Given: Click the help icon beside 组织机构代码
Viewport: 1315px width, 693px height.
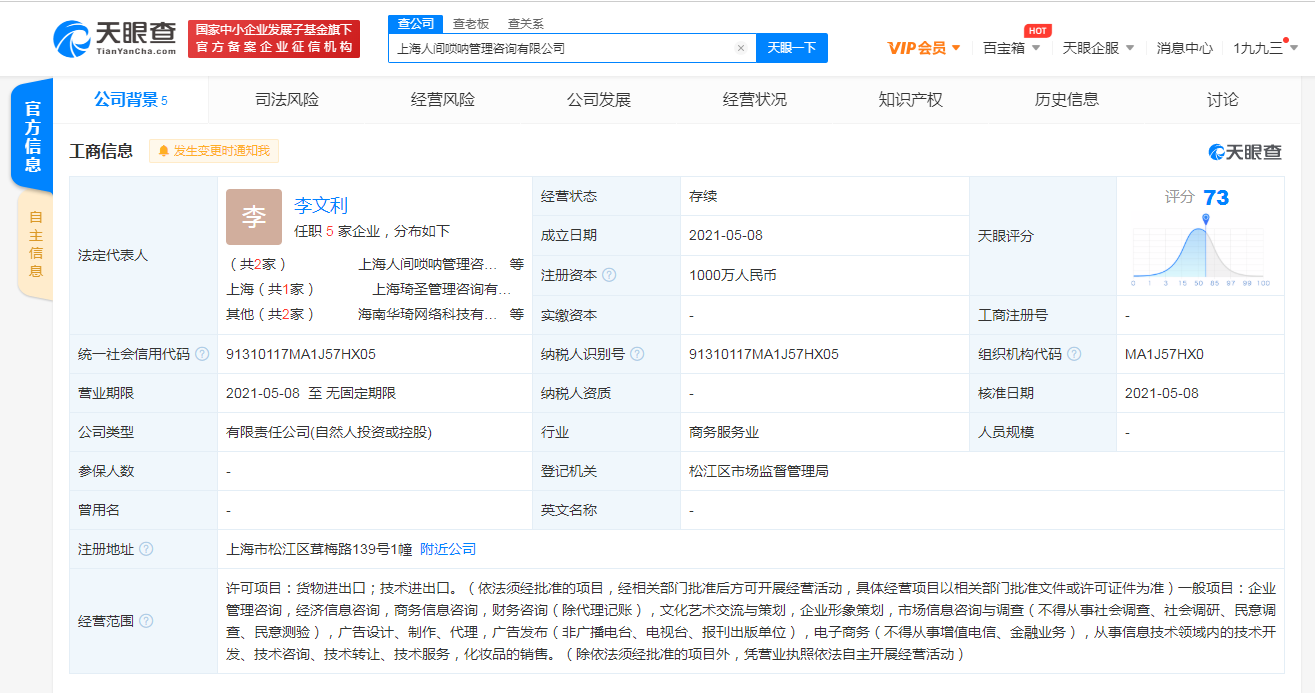Looking at the screenshot, I should pos(1075,353).
